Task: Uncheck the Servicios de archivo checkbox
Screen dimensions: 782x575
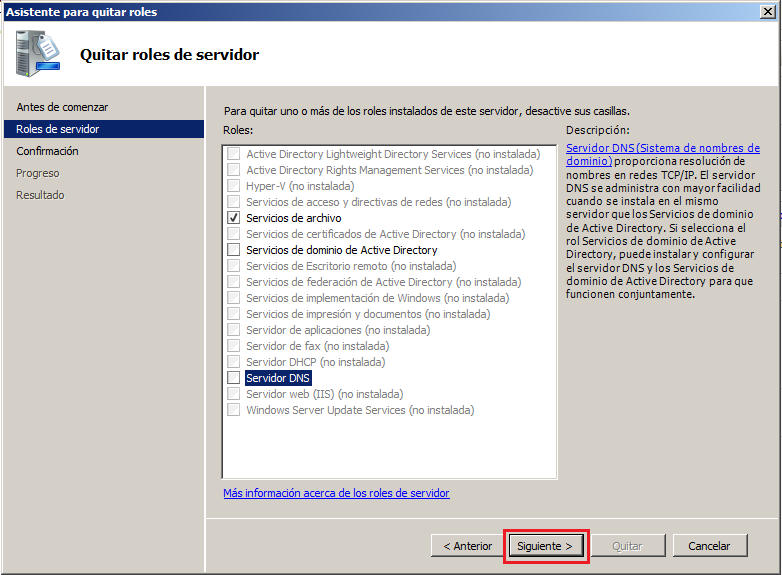Action: coord(234,218)
